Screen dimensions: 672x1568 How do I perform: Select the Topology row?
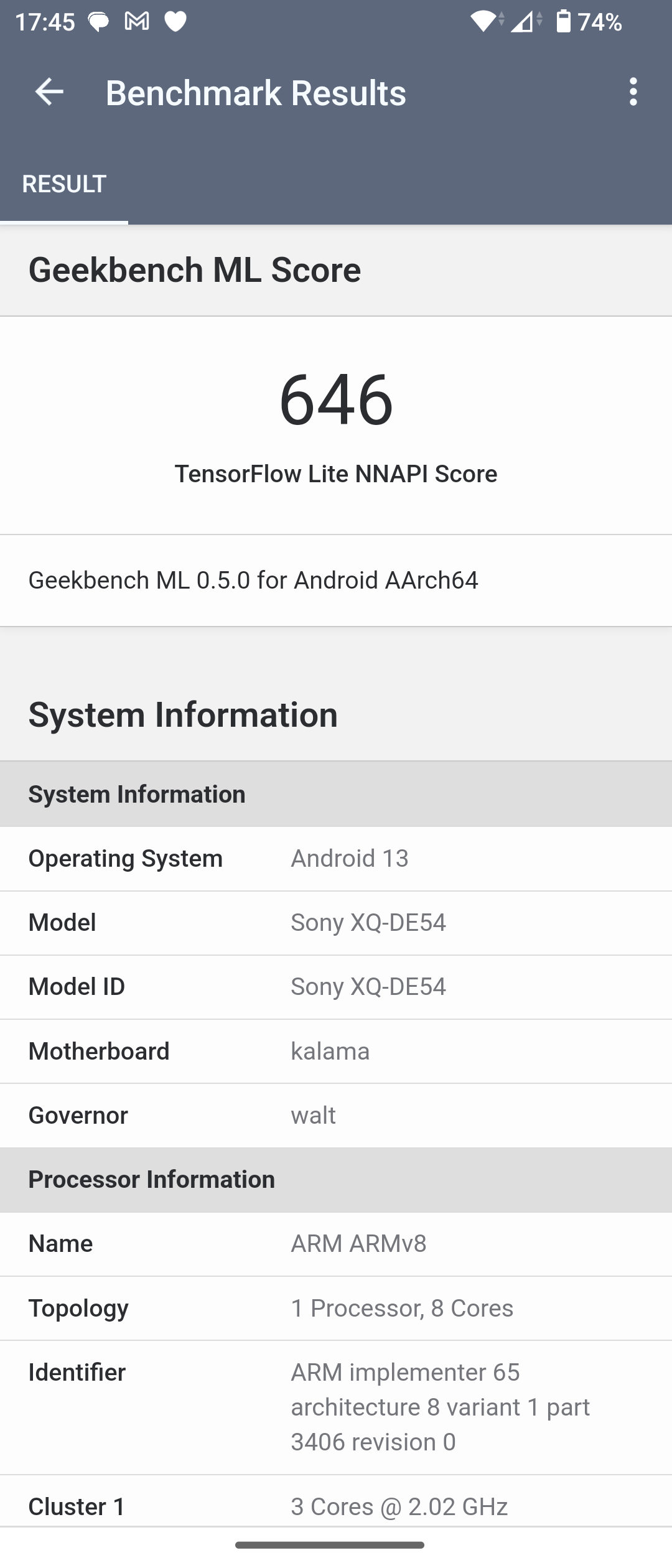point(336,1308)
